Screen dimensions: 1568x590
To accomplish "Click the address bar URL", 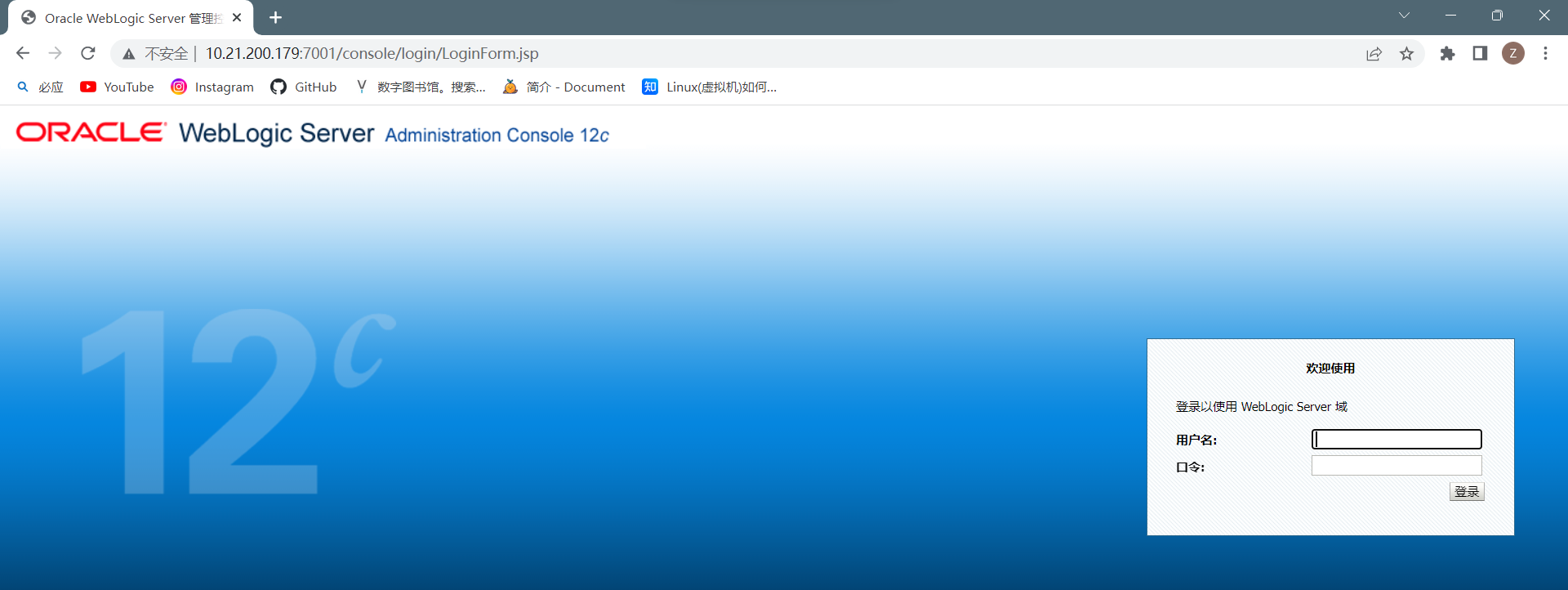I will coord(372,53).
